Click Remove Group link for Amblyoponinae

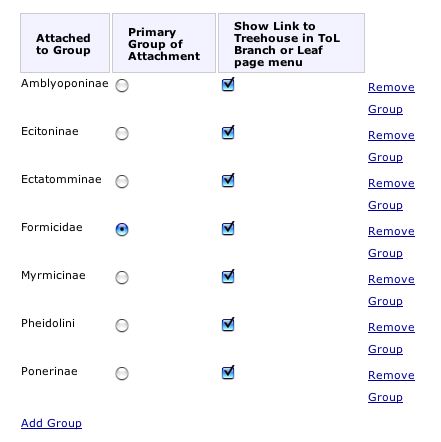391,98
